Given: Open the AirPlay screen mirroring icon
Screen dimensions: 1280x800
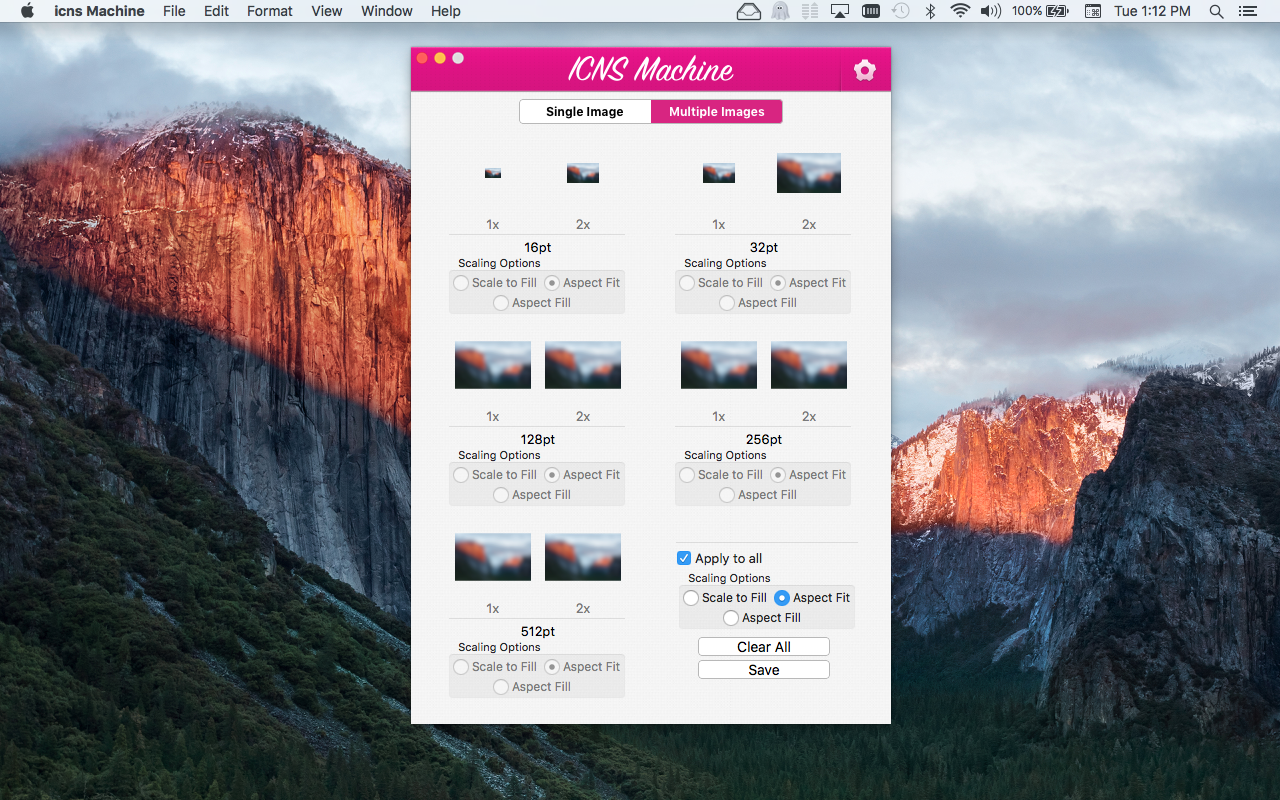Looking at the screenshot, I should [840, 11].
